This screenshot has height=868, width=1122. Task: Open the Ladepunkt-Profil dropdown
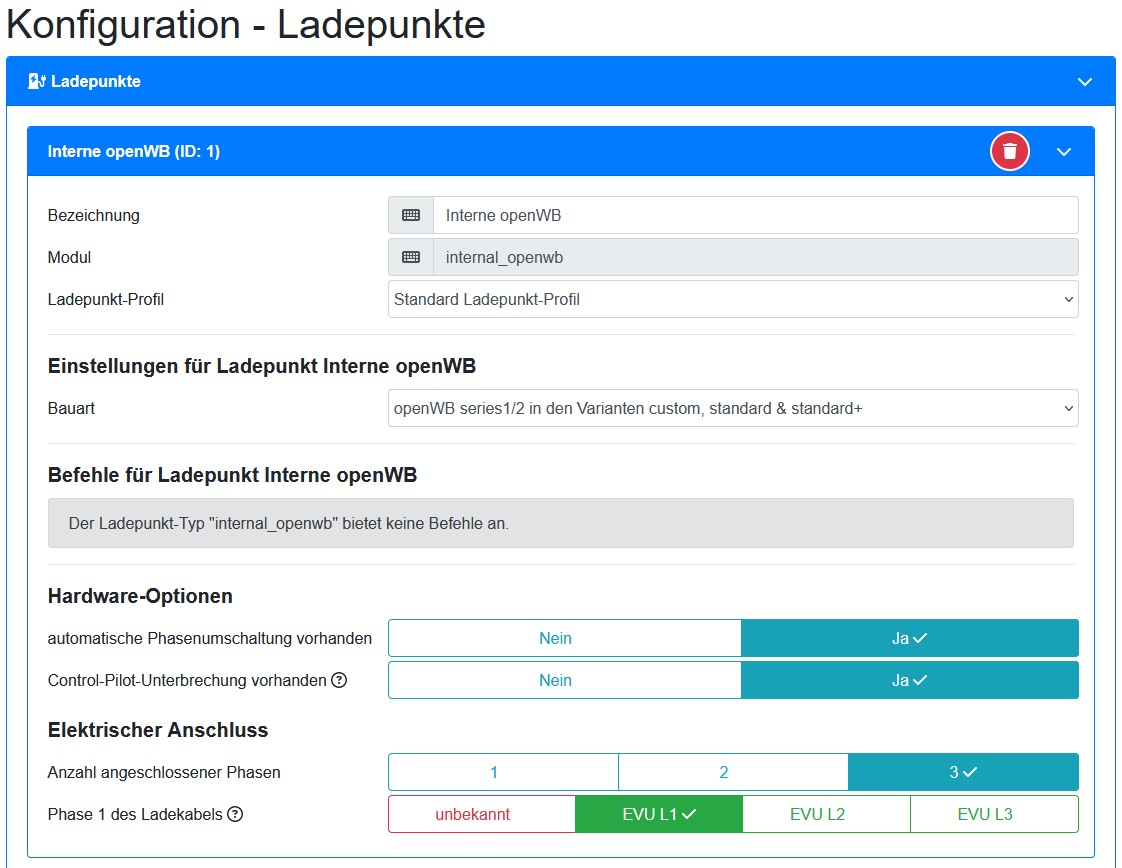point(732,299)
